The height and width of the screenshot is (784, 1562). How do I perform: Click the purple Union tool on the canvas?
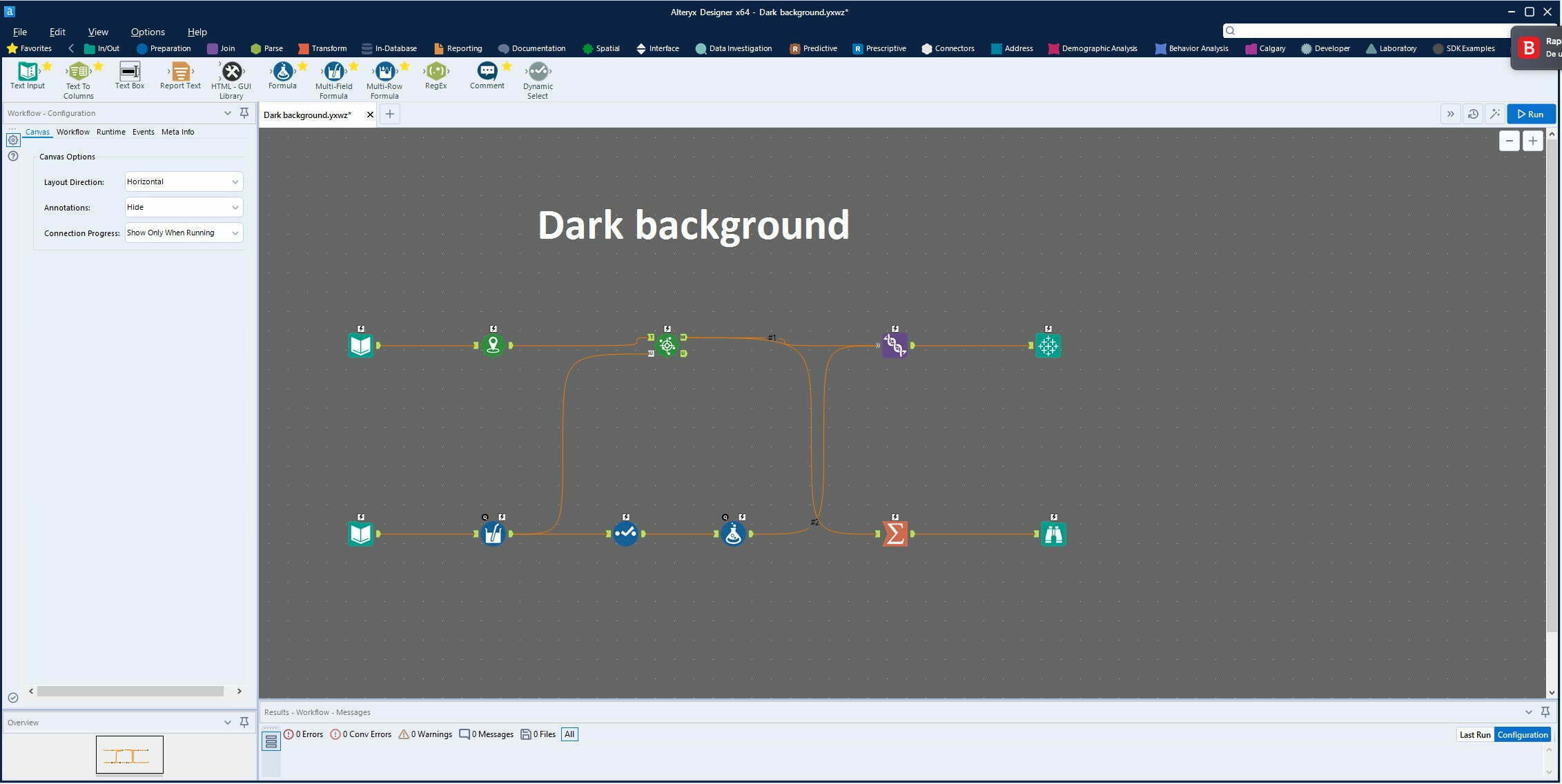(x=895, y=345)
